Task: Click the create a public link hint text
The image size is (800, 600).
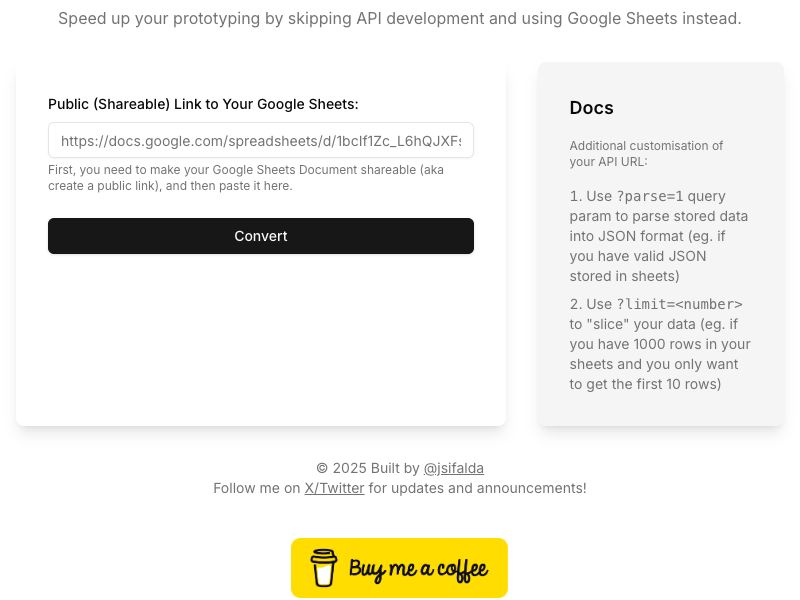Action: (x=246, y=178)
